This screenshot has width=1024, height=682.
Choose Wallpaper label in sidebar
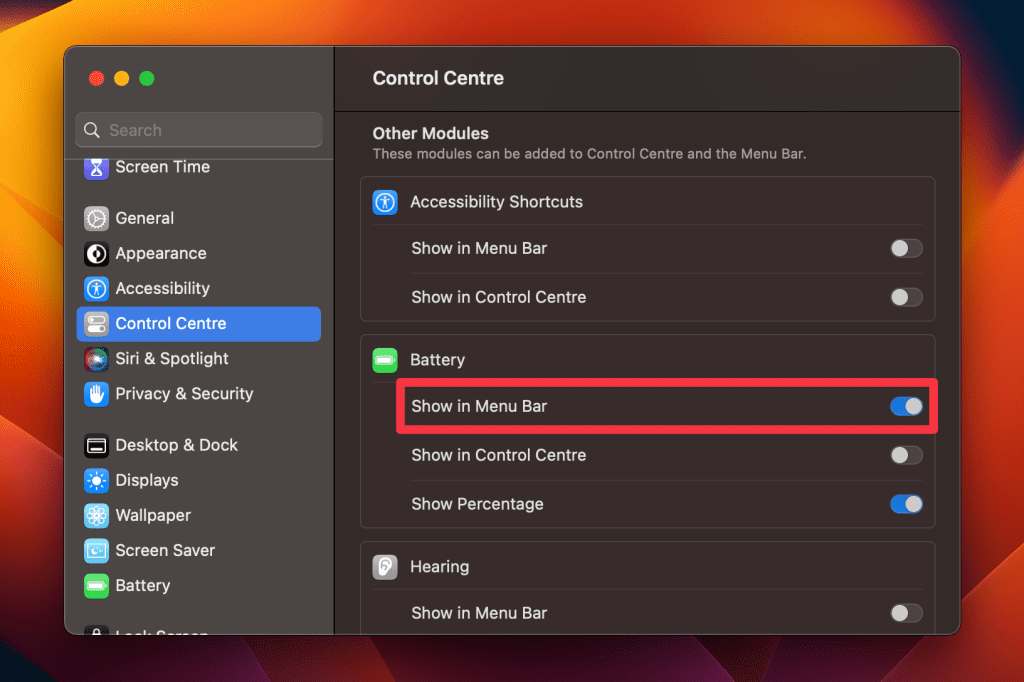tap(153, 516)
